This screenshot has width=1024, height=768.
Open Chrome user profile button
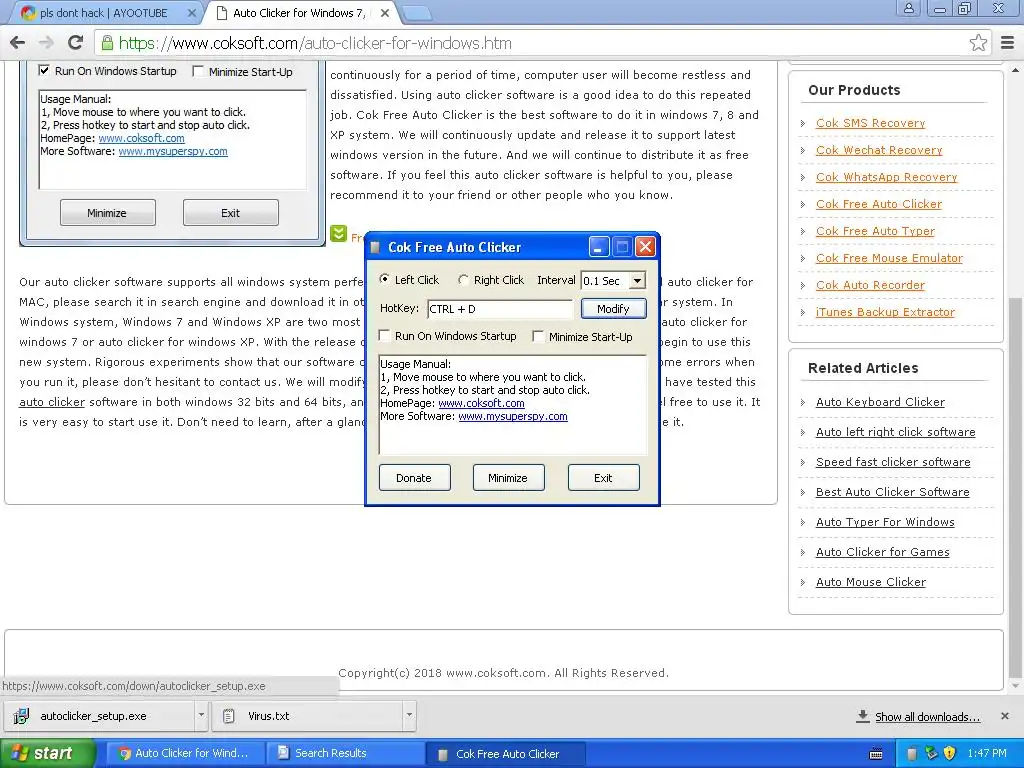908,8
